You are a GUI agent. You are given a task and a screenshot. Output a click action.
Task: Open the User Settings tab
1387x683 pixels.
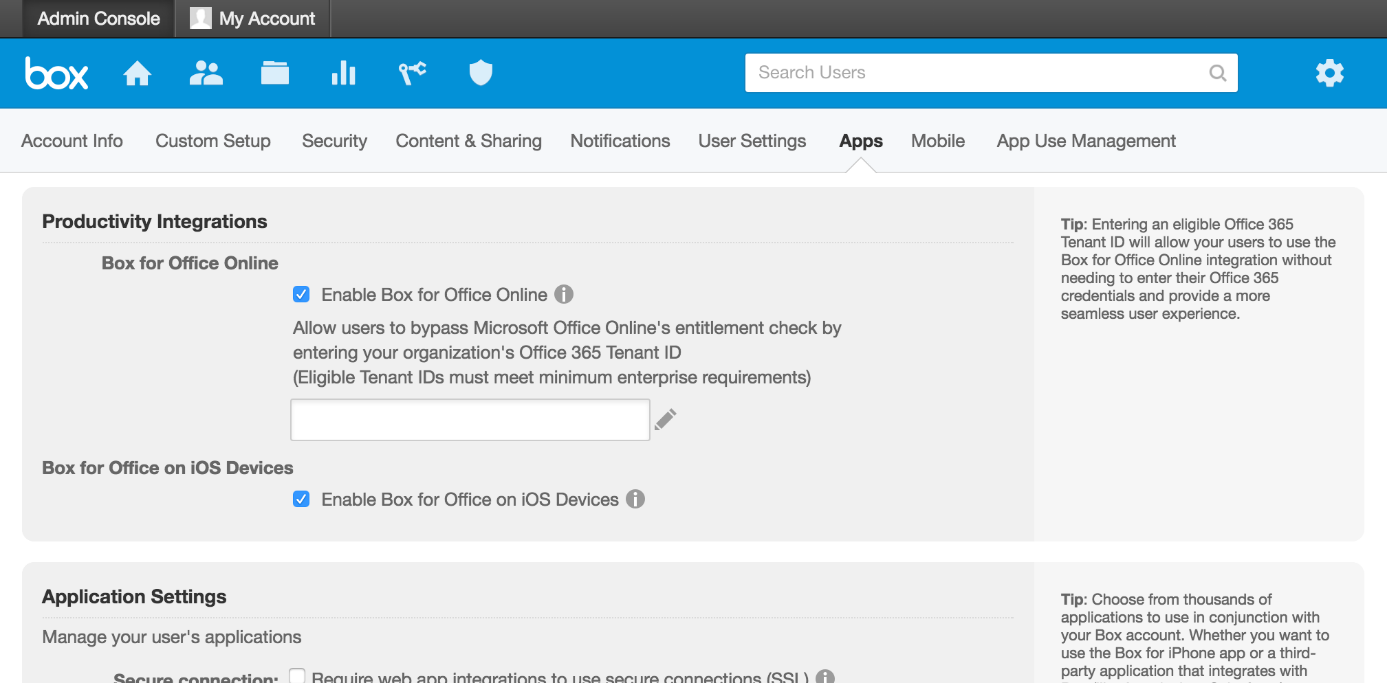(752, 141)
